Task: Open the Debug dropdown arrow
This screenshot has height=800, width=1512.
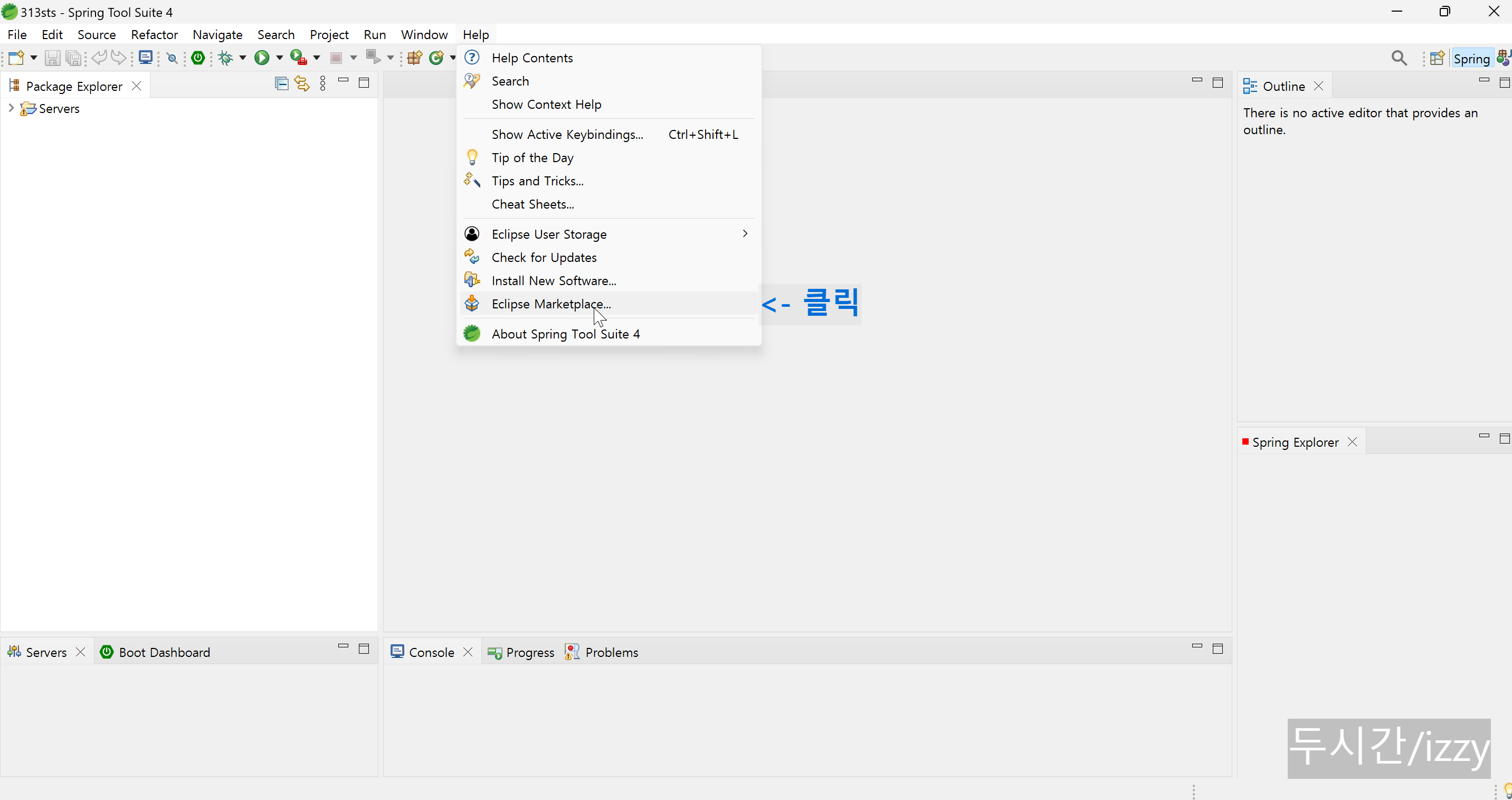Action: tap(242, 58)
